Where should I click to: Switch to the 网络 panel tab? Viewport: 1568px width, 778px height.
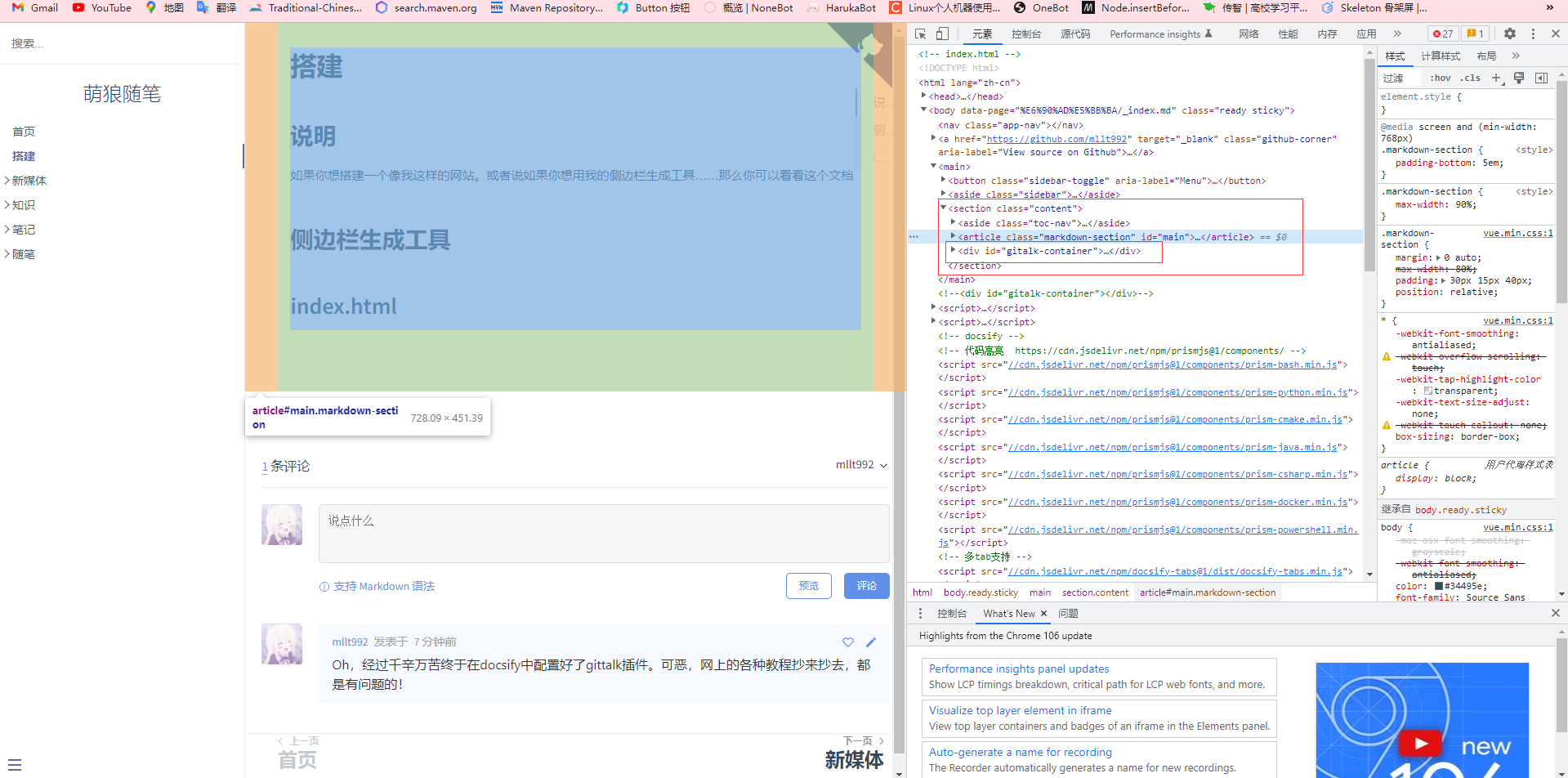[x=1248, y=34]
